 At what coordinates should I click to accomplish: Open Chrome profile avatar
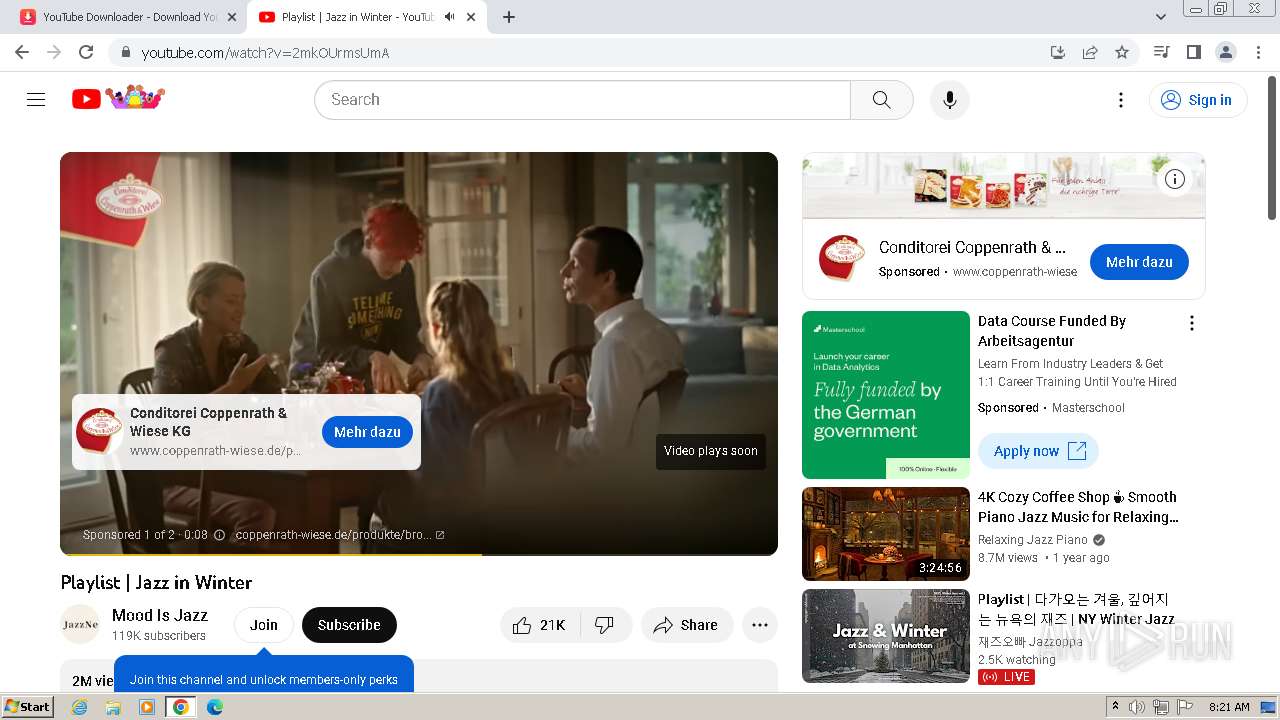tap(1225, 52)
